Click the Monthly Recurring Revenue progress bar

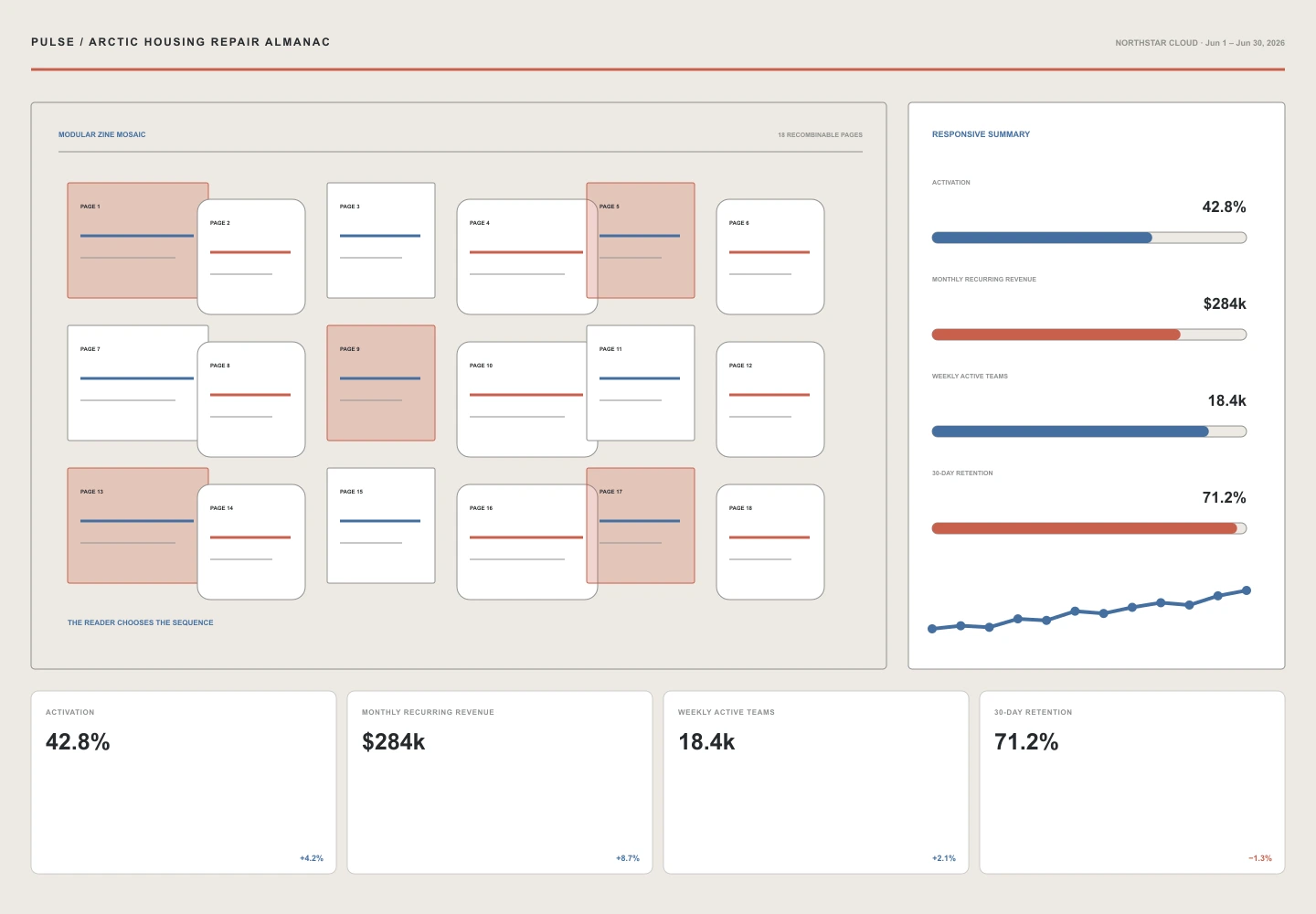(1089, 335)
